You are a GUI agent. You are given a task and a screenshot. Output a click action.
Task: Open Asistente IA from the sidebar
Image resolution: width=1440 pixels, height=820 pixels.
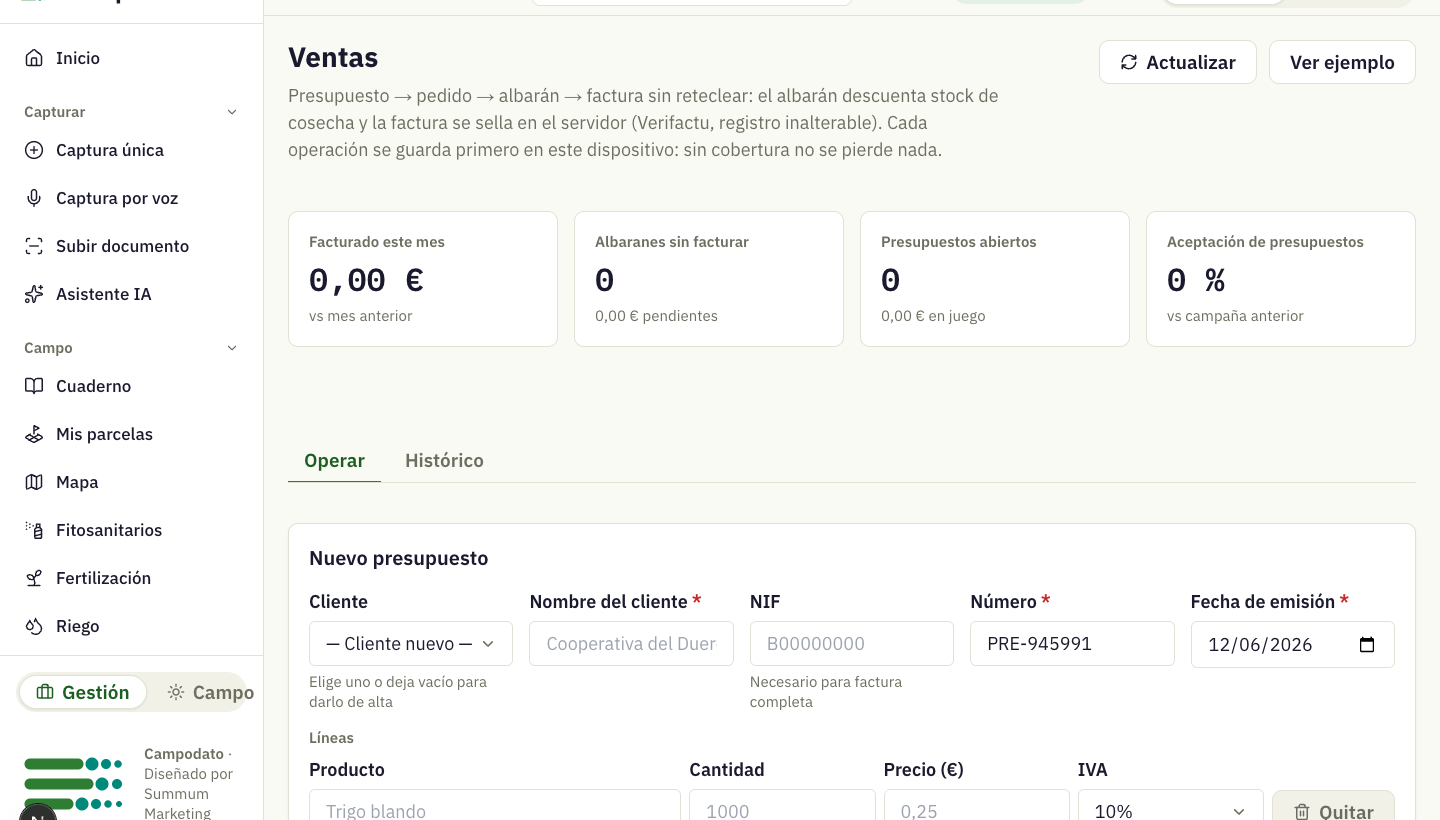coord(131,294)
